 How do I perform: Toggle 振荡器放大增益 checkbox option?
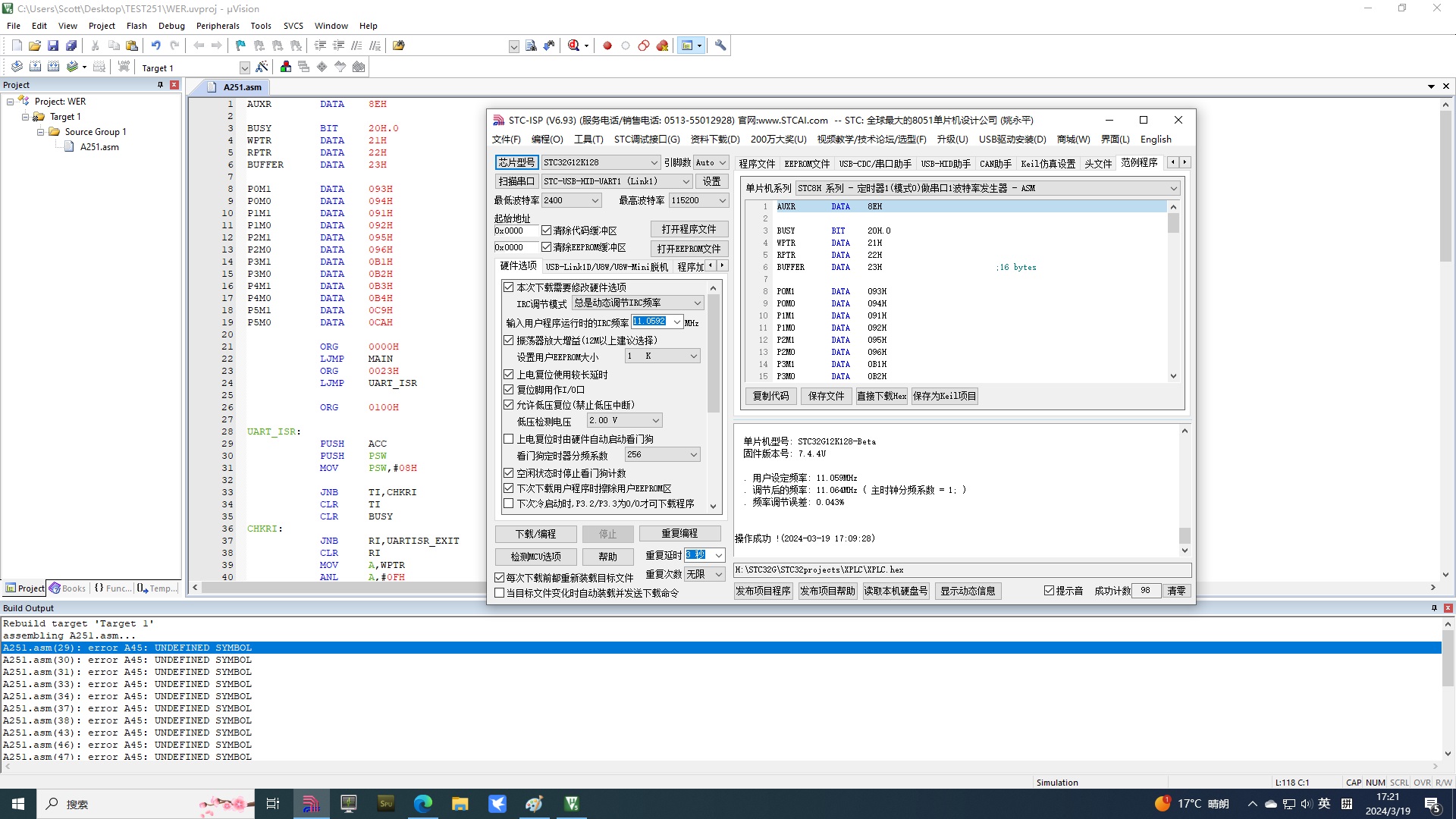tap(508, 339)
